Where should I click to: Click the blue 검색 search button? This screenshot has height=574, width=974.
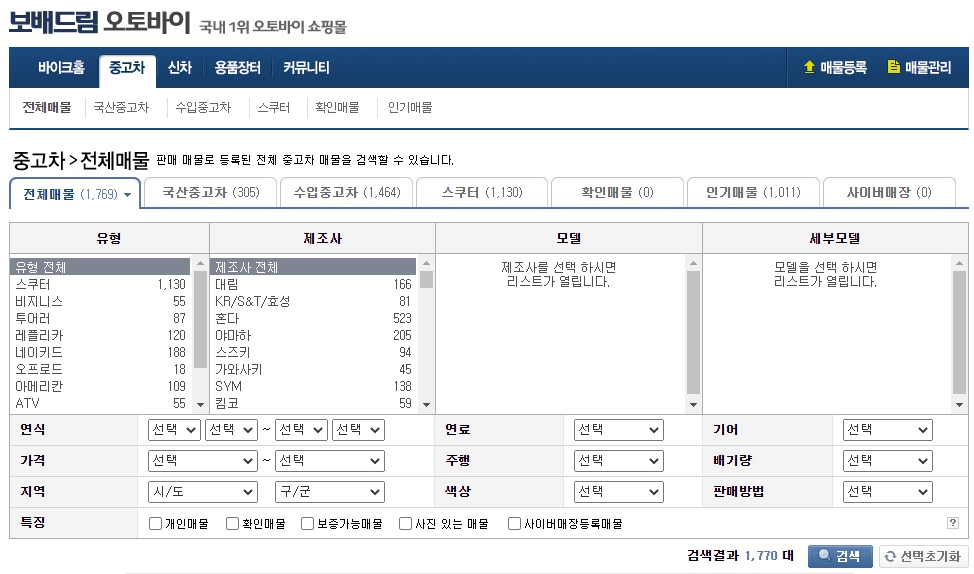[x=840, y=556]
